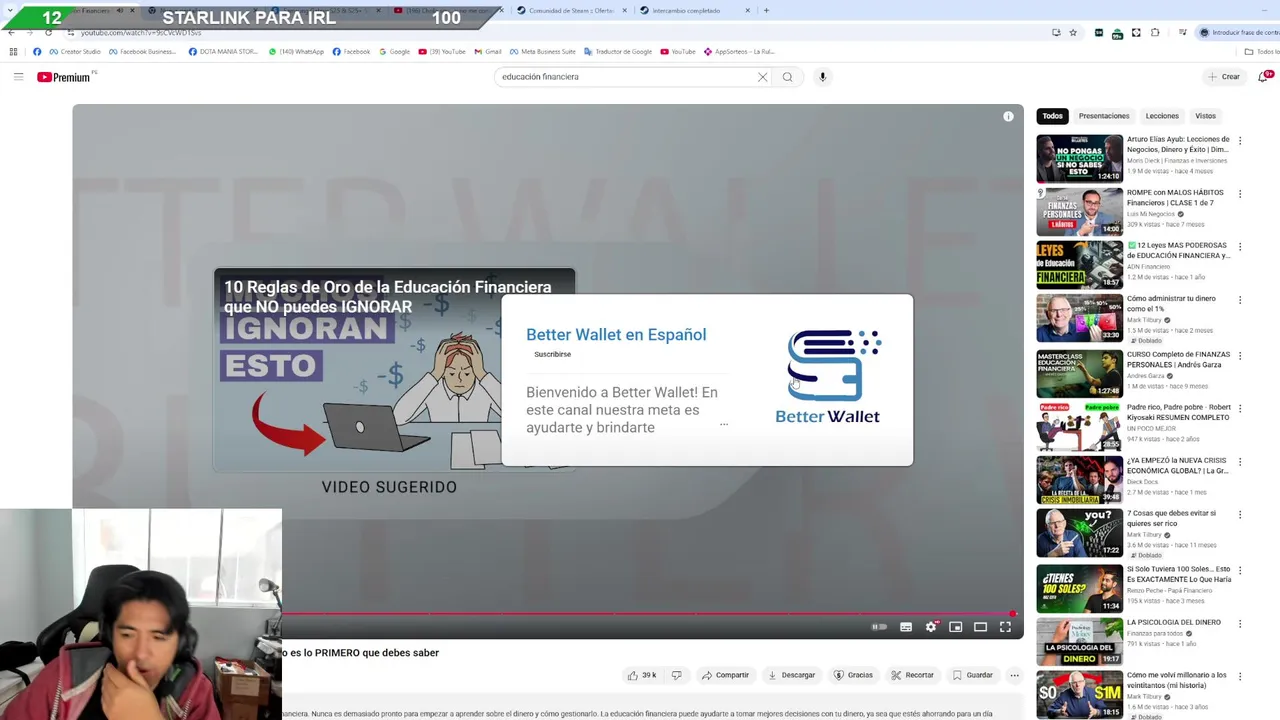Open options for 'CURSO Completo de FINANZAS' video
The image size is (1280, 720).
click(x=1240, y=355)
